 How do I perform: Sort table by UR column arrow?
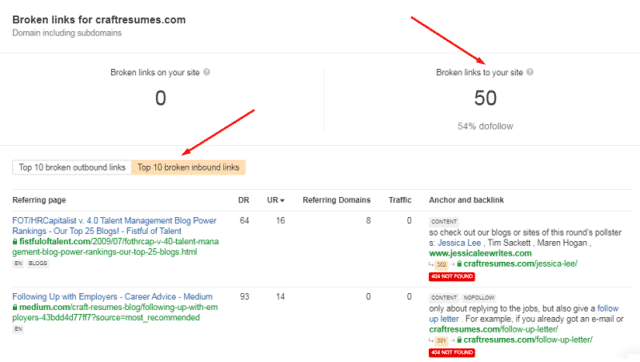pos(282,200)
